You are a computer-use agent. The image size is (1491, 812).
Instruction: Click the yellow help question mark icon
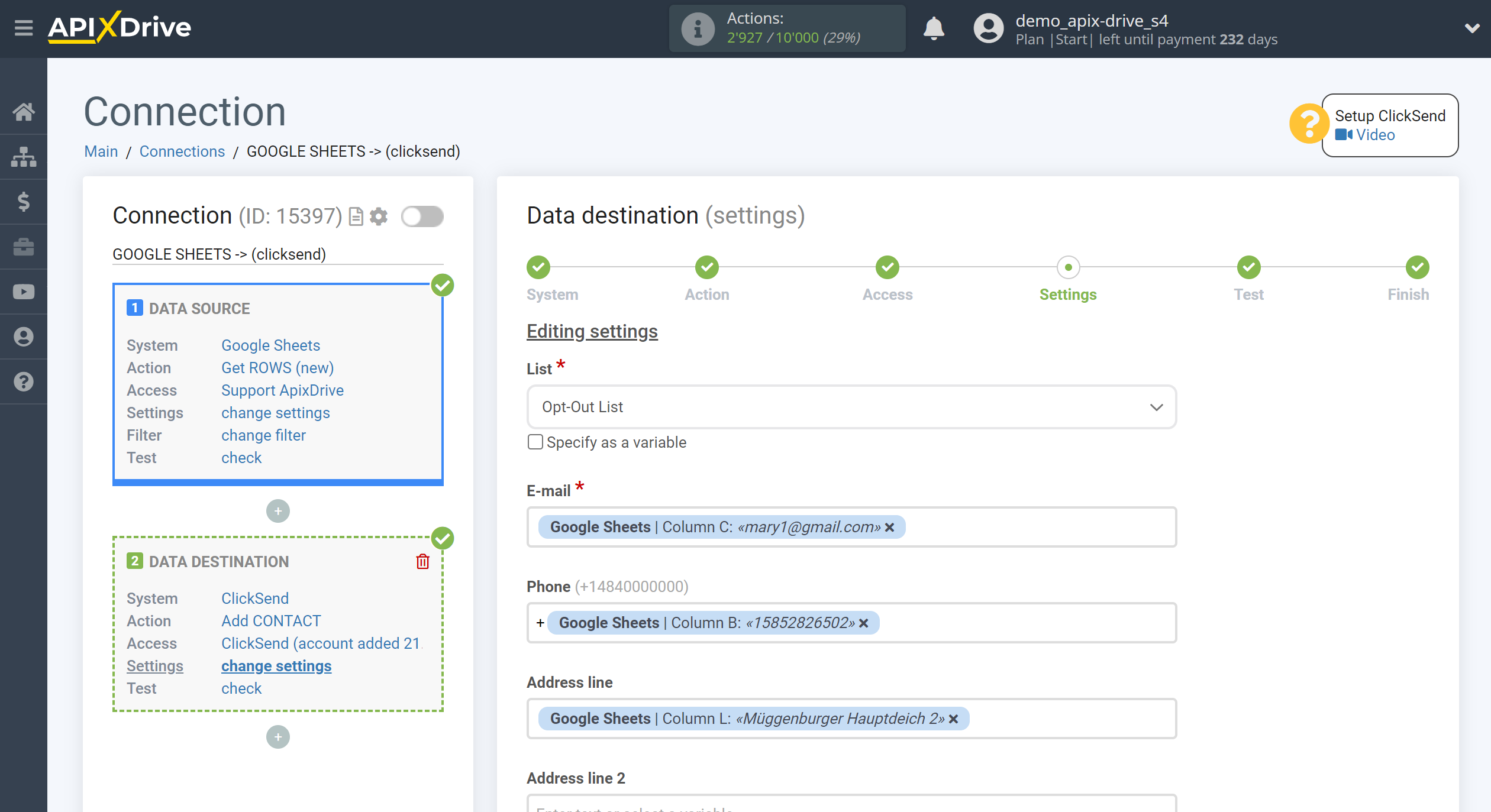1309,124
